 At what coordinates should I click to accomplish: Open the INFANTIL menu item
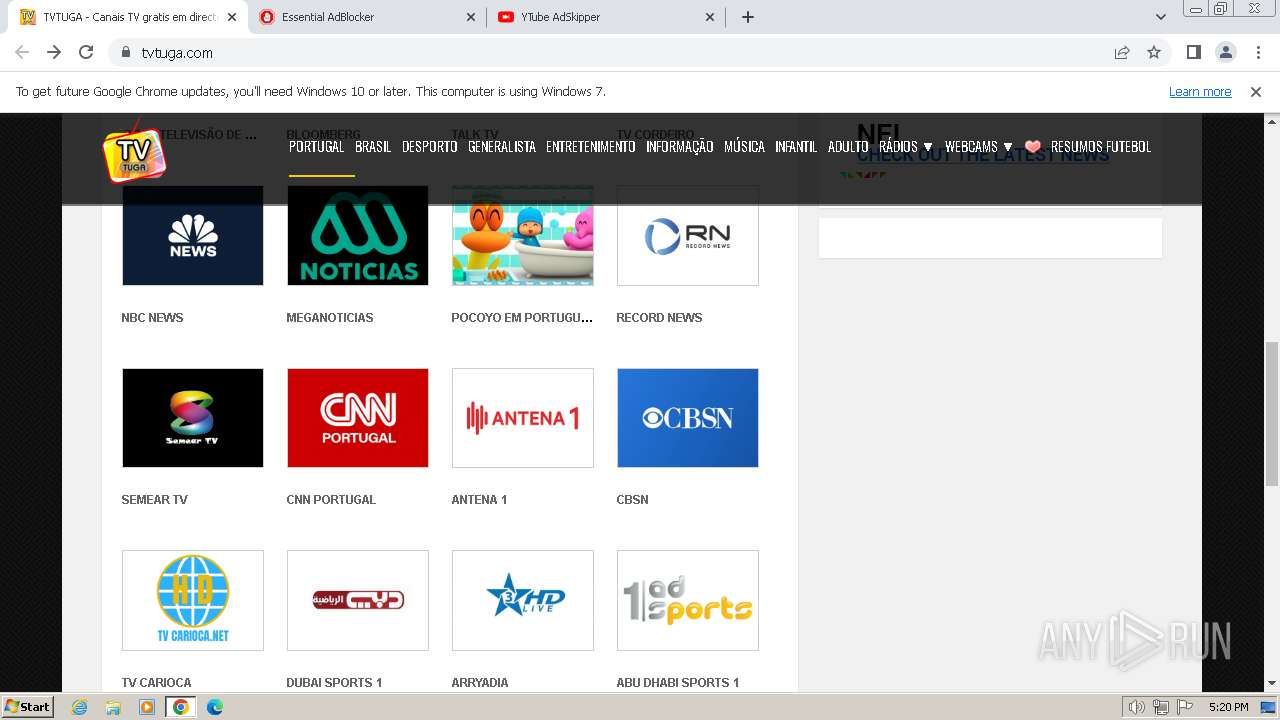tap(796, 147)
